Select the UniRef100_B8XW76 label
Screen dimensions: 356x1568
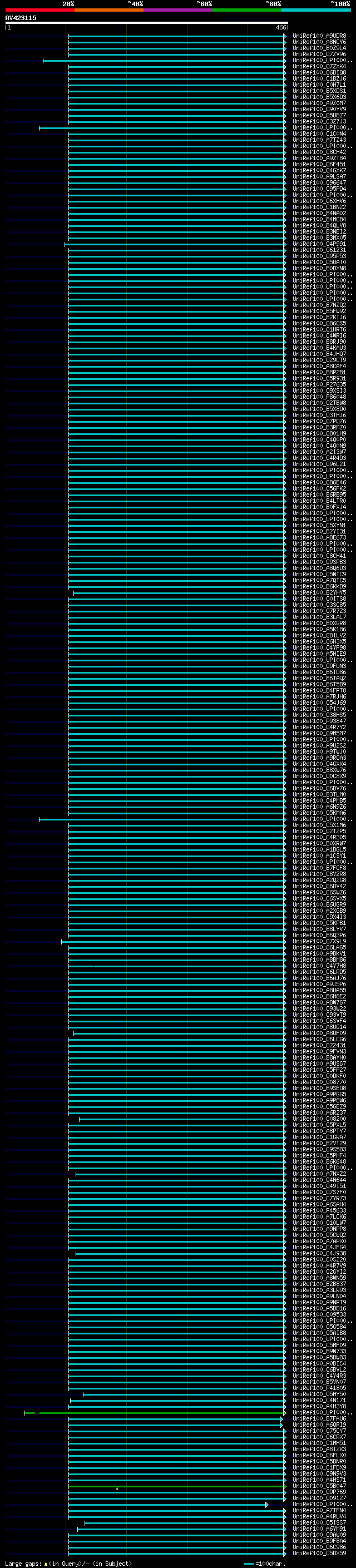[x=319, y=770]
